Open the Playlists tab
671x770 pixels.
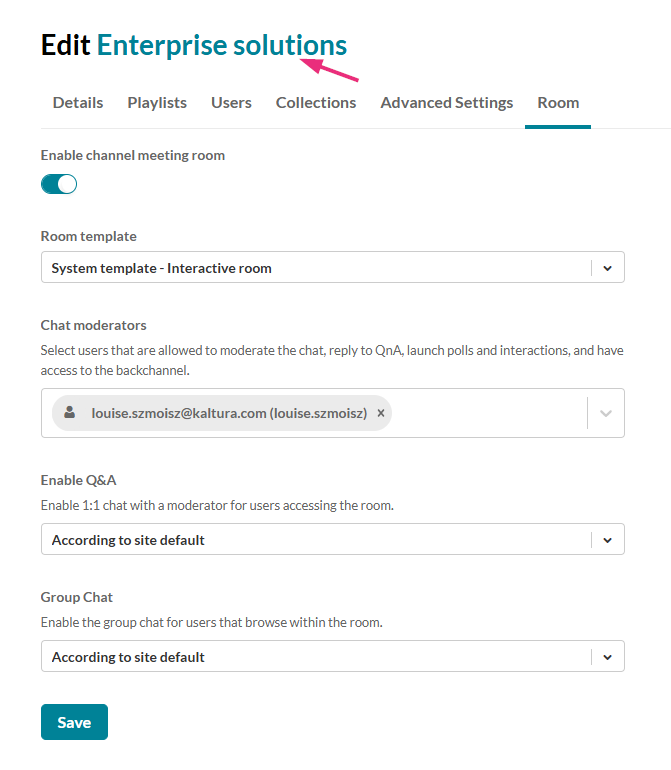click(x=157, y=103)
